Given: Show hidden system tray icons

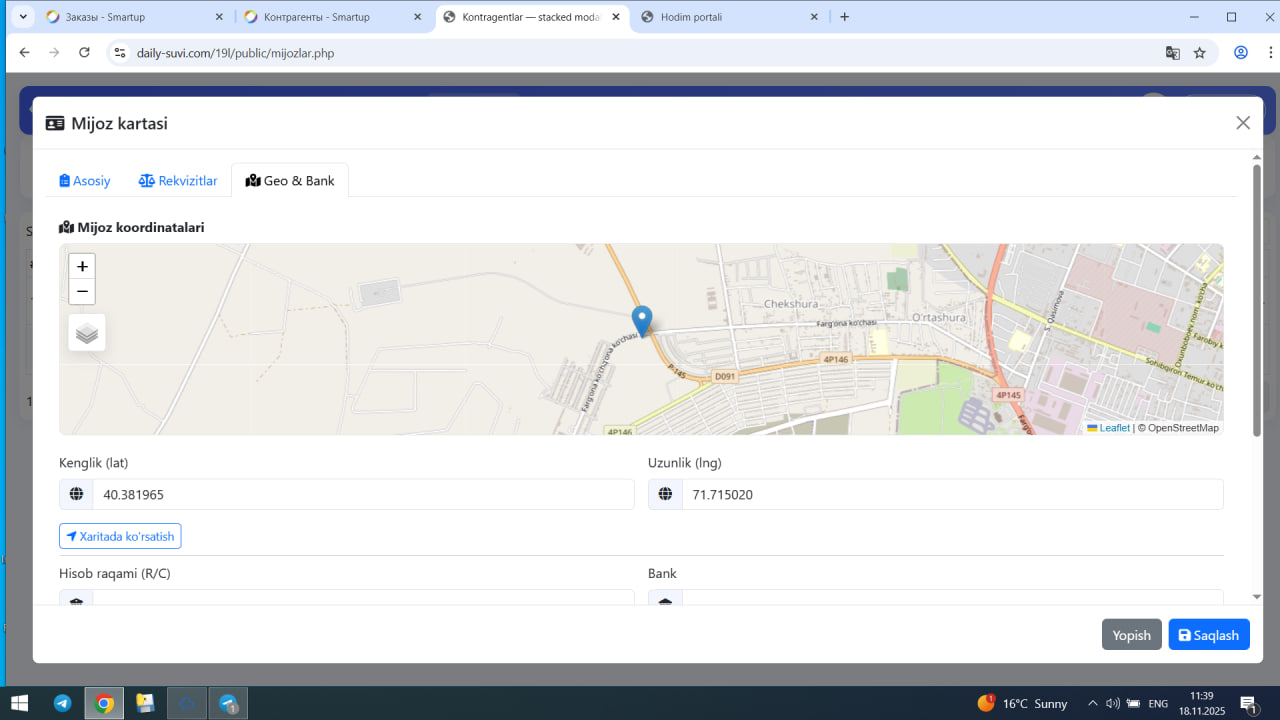Looking at the screenshot, I should [1092, 703].
